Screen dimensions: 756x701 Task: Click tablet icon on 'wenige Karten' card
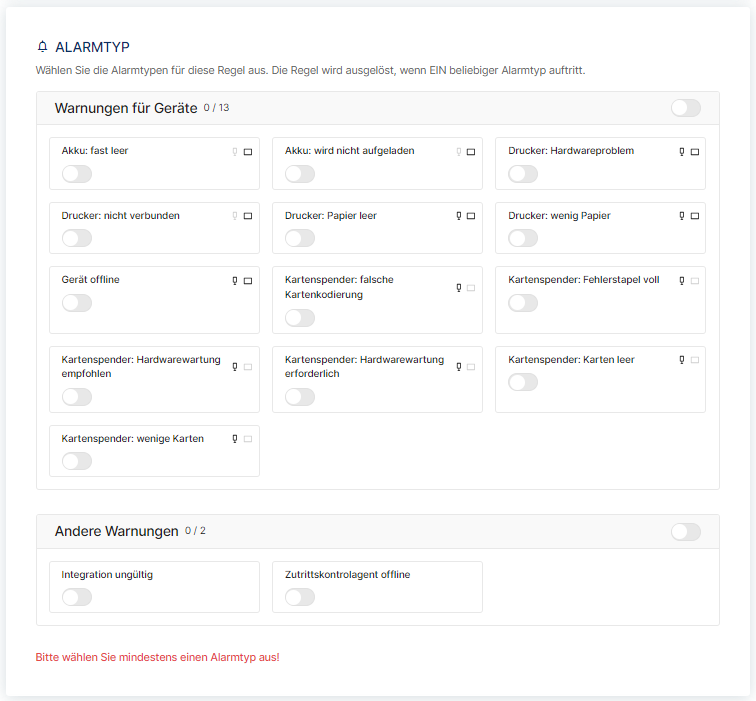click(248, 439)
